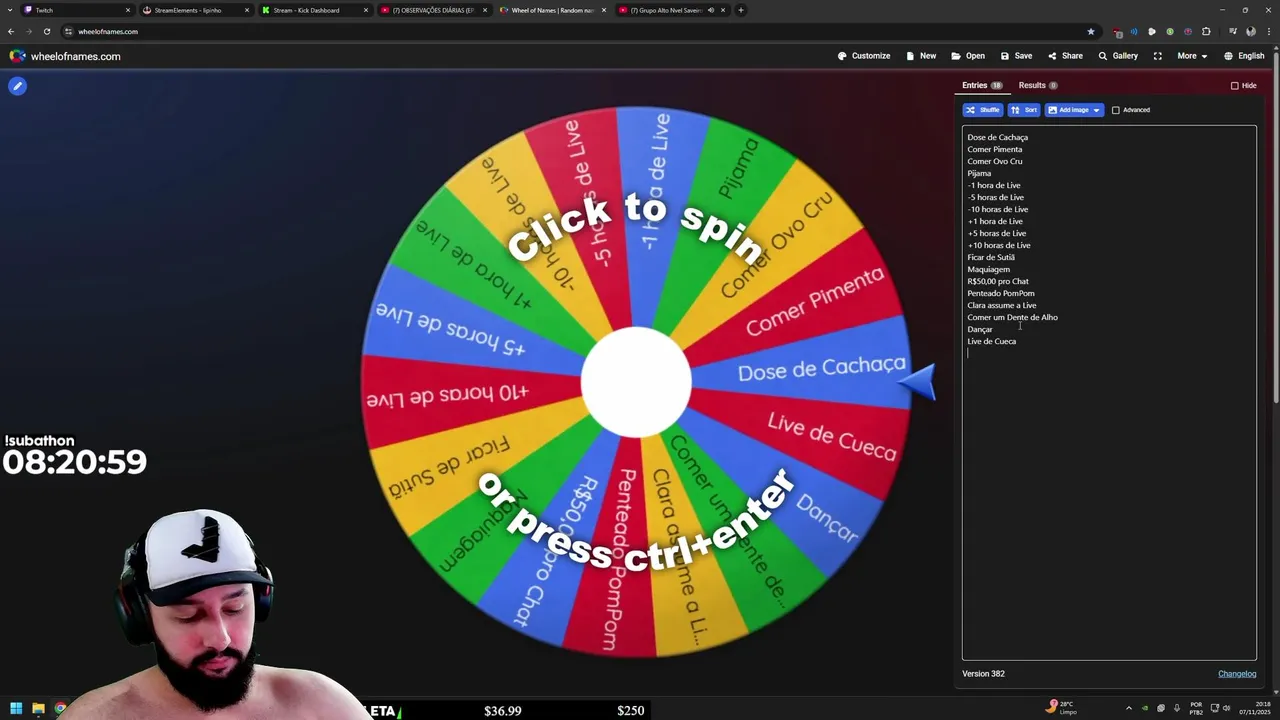Switch to OBSERVAÇÕES DIÁRIAS YouTube tab
1280x720 pixels.
433,10
